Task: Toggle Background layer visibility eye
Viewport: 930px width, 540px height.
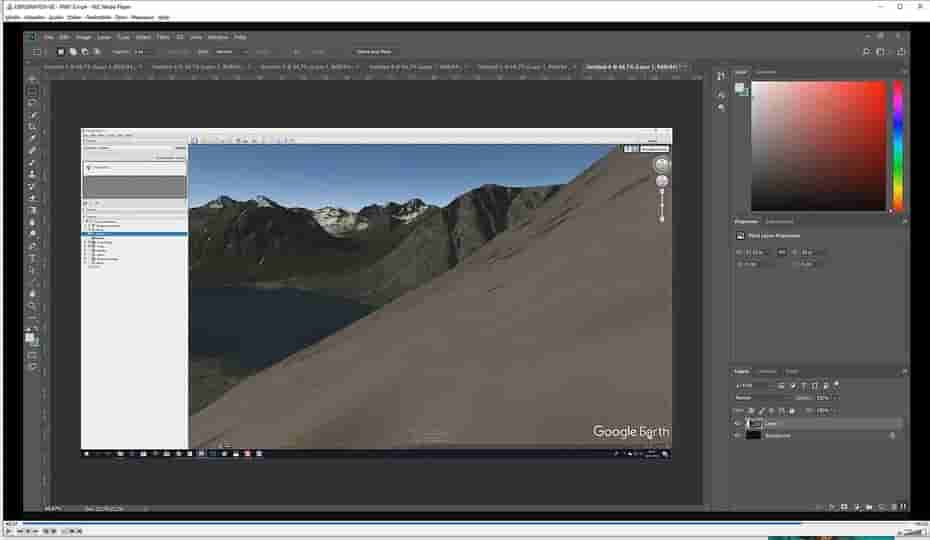Action: click(738, 435)
